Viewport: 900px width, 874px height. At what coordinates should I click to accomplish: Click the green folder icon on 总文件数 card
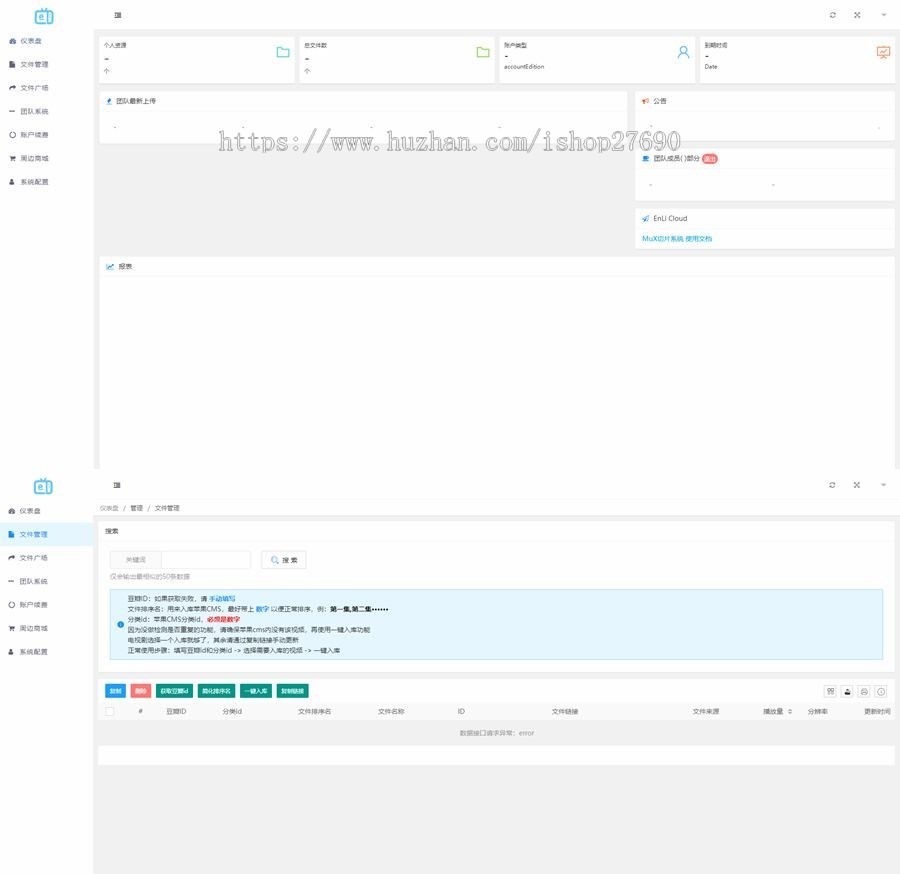tap(483, 52)
